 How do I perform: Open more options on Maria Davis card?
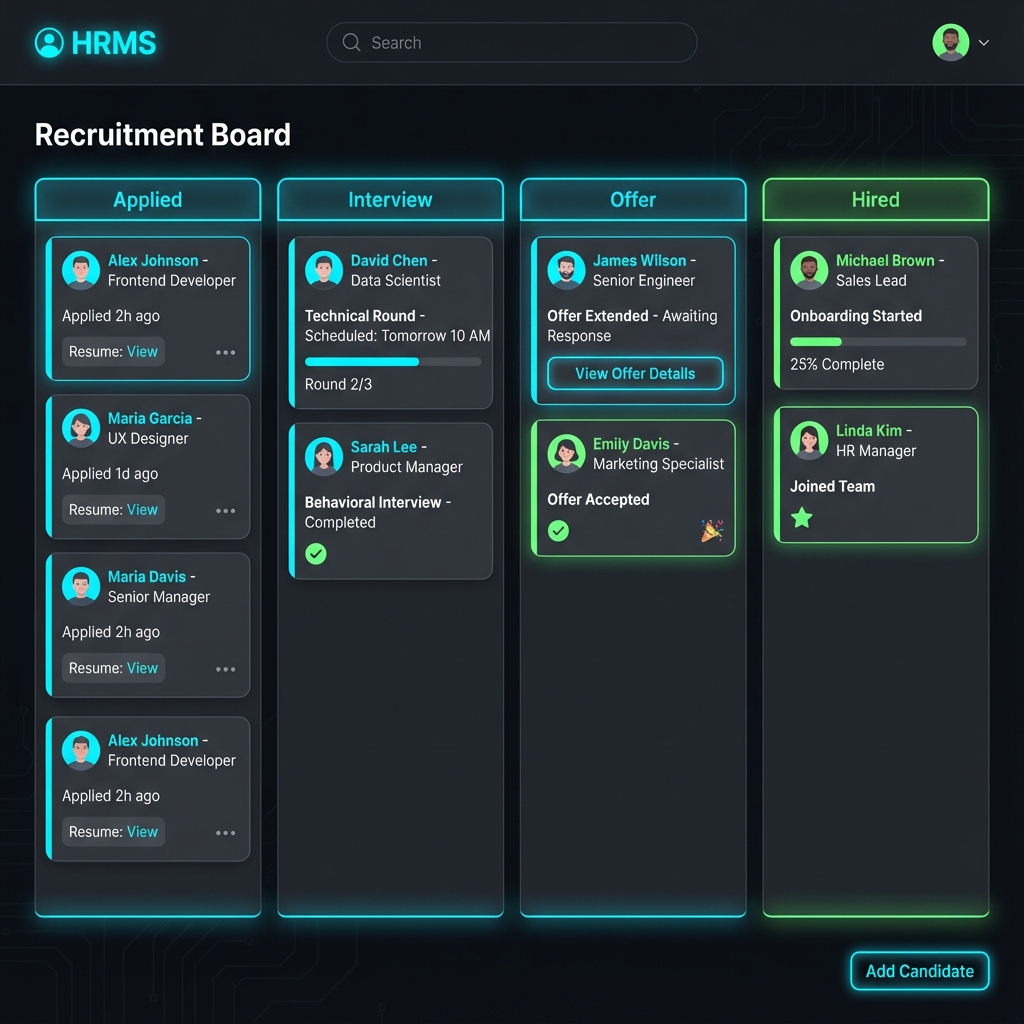(x=226, y=669)
